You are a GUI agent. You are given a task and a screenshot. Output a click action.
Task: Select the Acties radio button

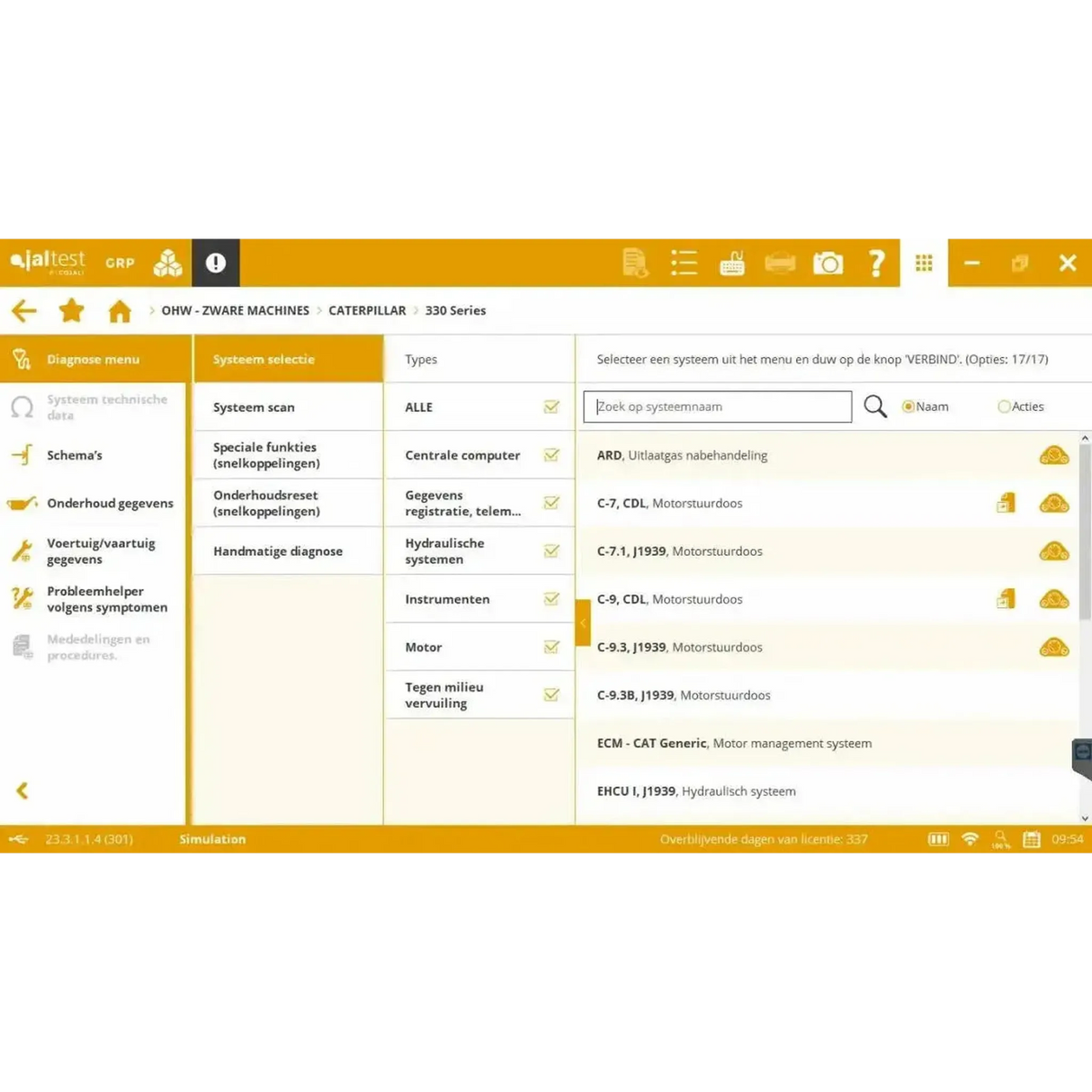tap(1004, 407)
